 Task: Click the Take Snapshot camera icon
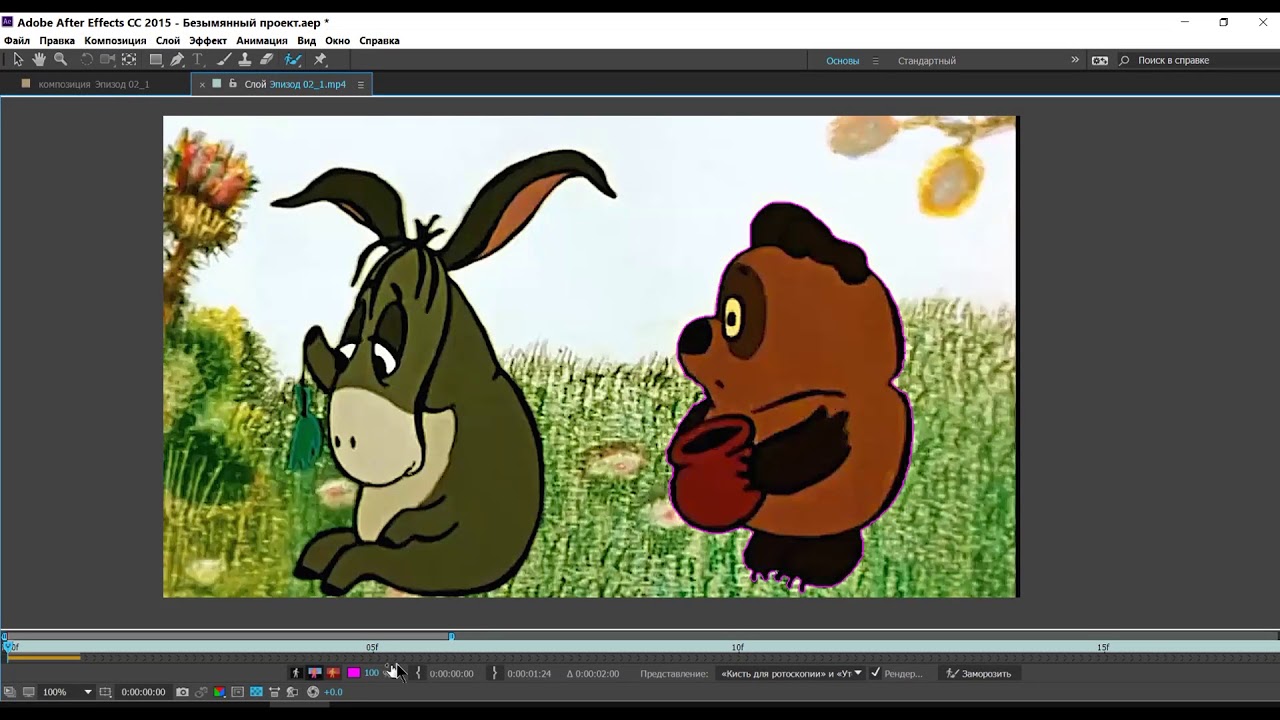182,692
